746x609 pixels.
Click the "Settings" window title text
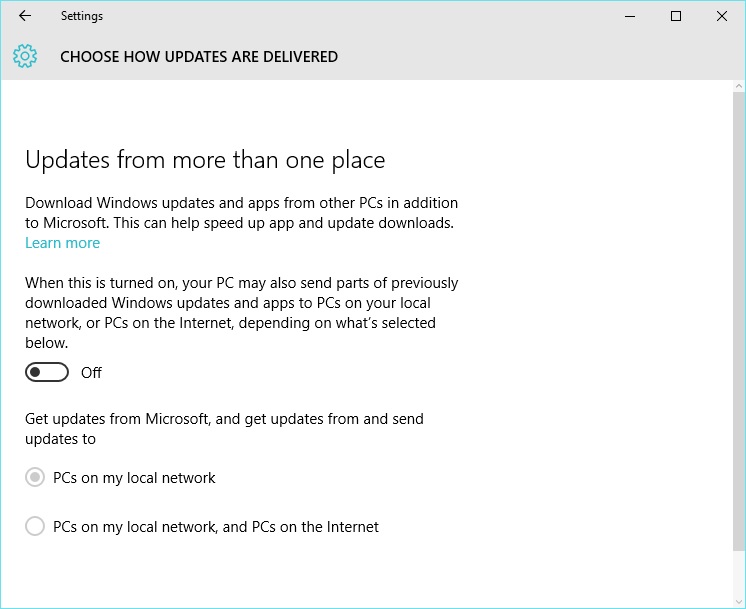(81, 16)
